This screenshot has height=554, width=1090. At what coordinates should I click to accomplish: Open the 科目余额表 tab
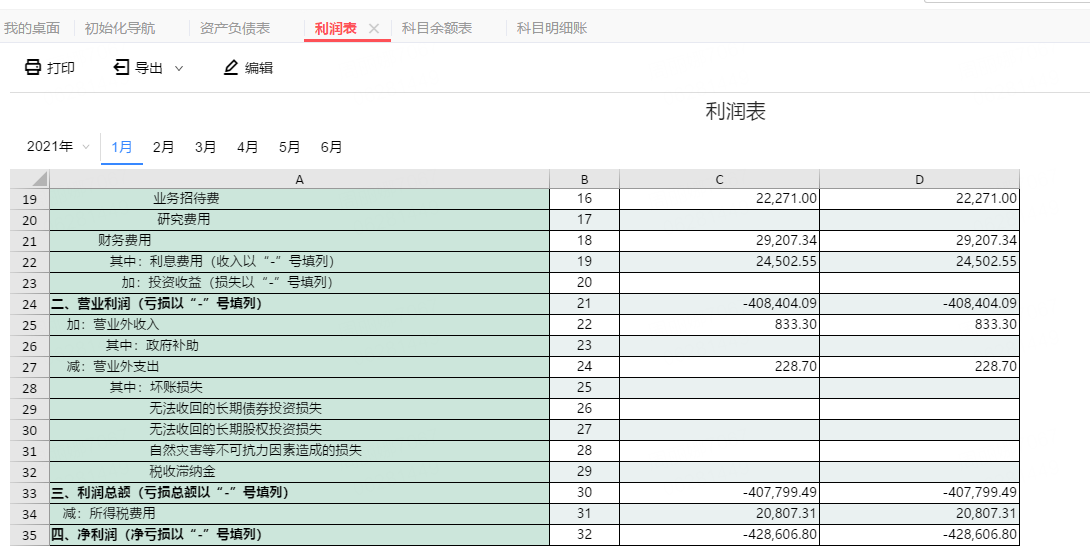pyautogui.click(x=437, y=28)
